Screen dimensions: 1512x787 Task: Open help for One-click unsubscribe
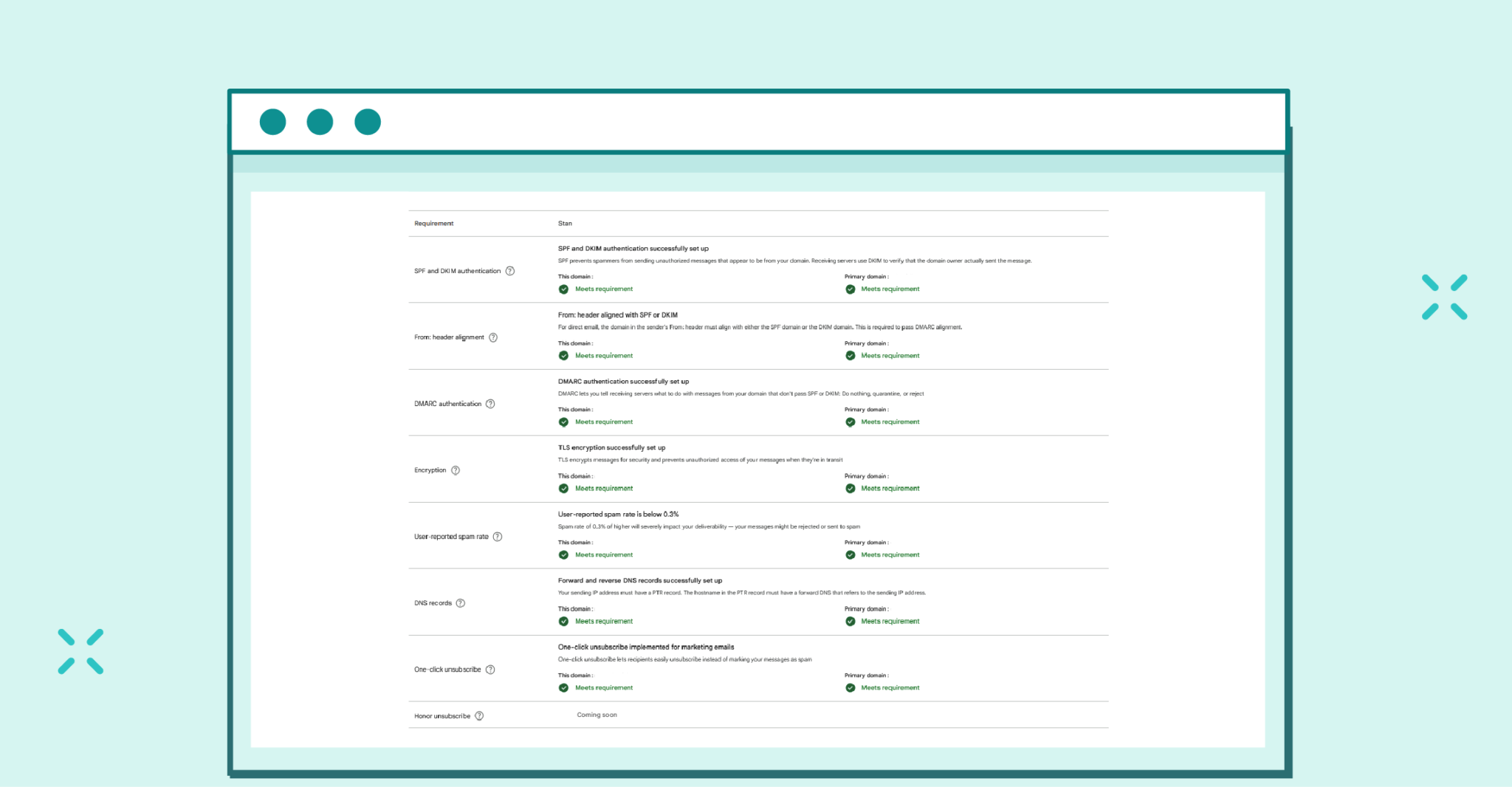click(x=489, y=670)
